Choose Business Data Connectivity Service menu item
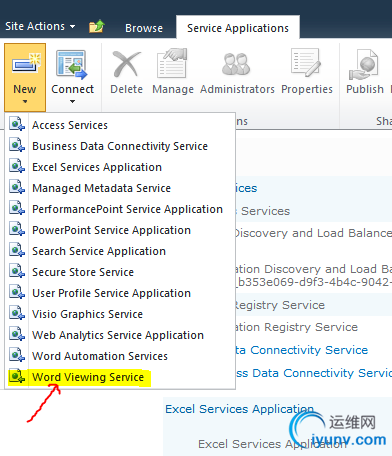The height and width of the screenshot is (456, 392). (x=120, y=146)
